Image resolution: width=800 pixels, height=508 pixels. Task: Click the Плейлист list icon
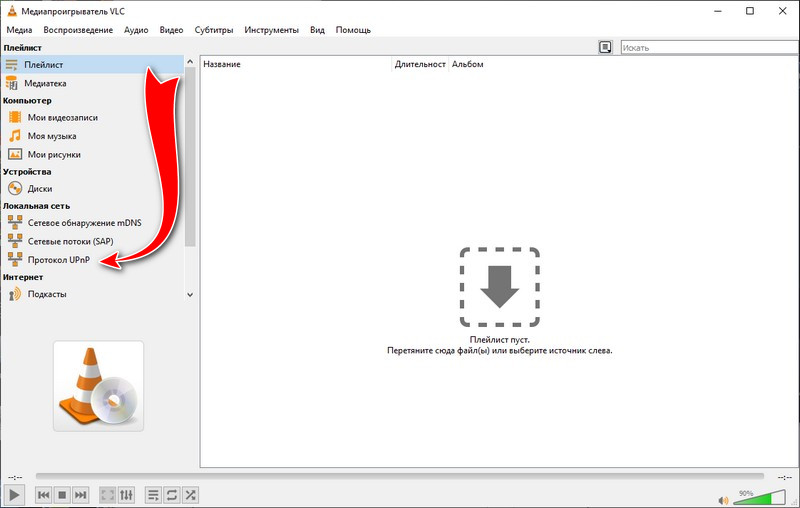point(11,65)
